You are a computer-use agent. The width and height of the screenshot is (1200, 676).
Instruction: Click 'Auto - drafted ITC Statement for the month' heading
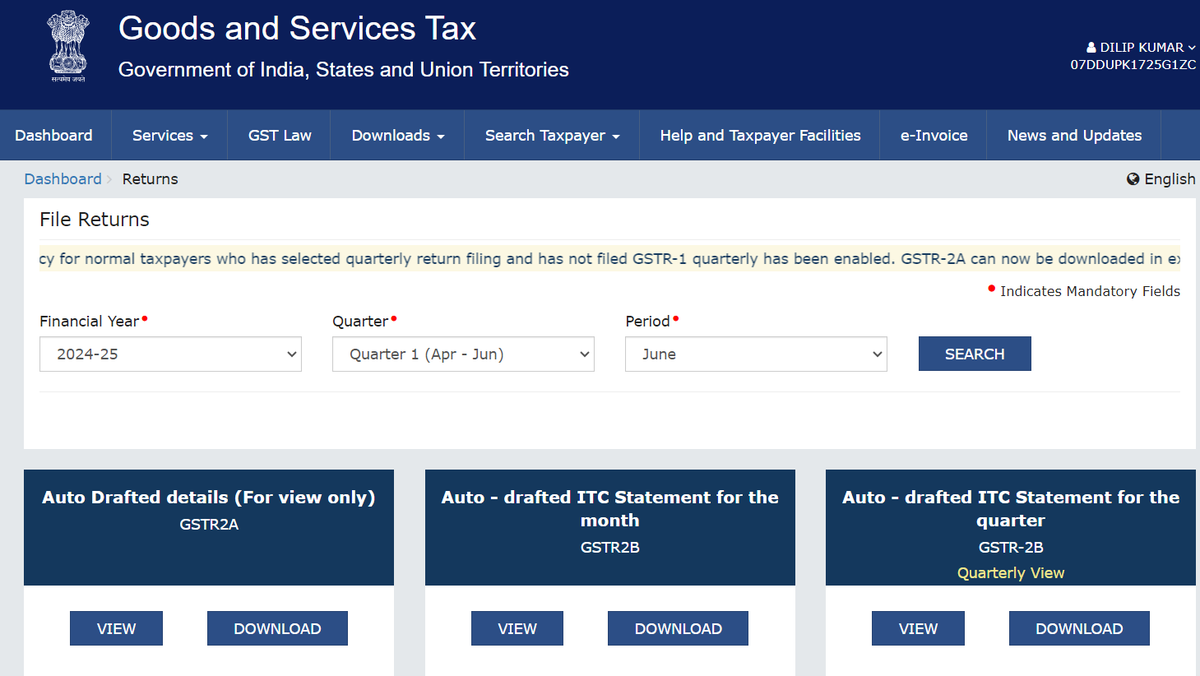(610, 509)
